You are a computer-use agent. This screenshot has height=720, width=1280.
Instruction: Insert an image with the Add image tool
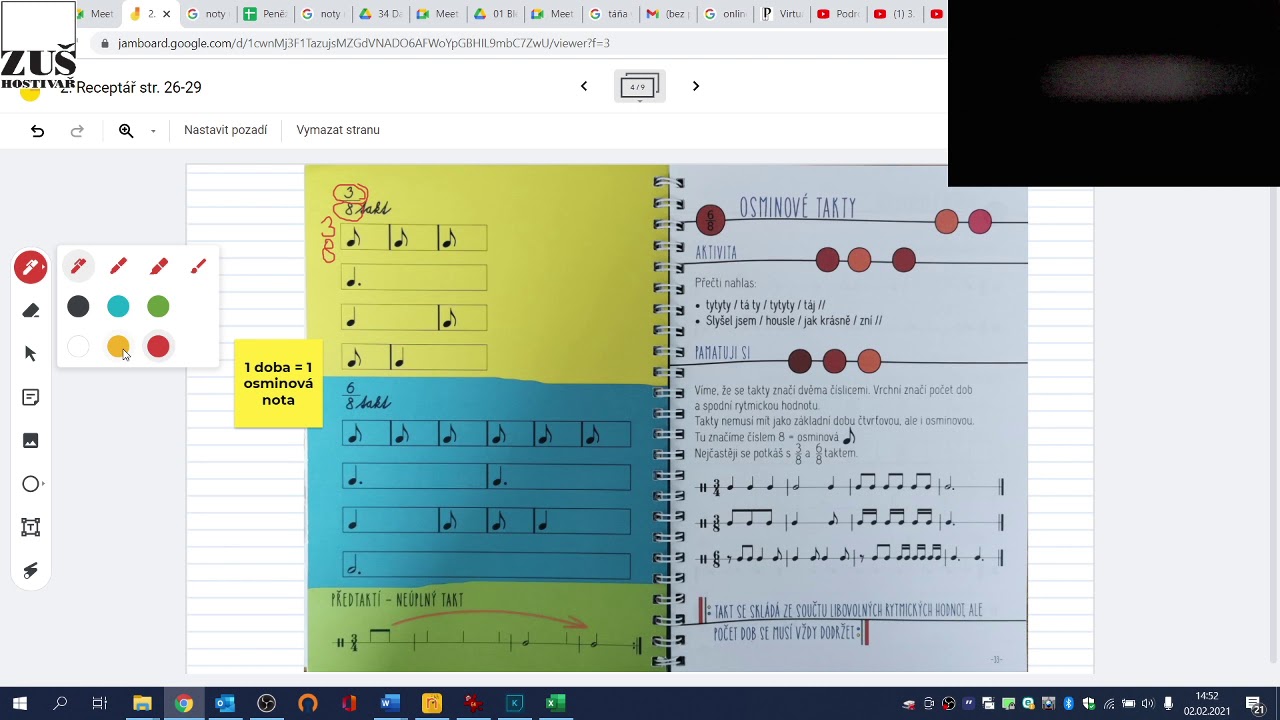click(x=30, y=441)
